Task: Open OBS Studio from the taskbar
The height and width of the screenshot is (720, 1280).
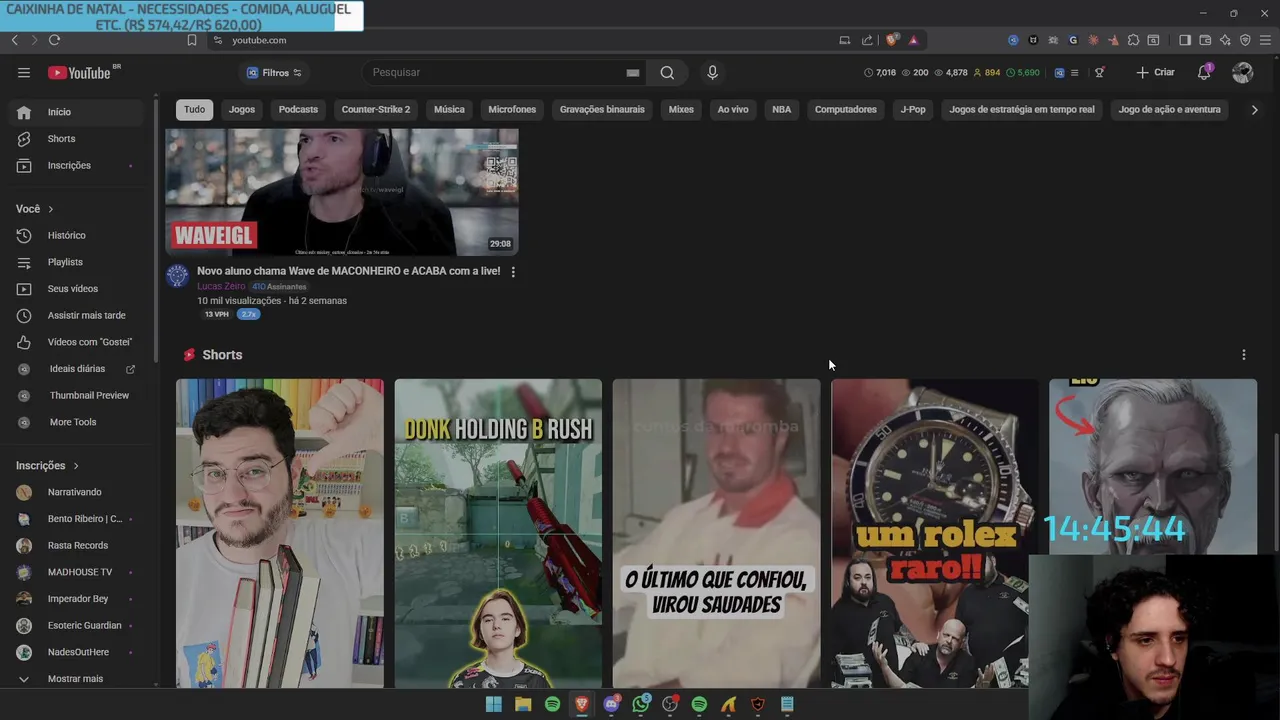Action: coord(670,704)
